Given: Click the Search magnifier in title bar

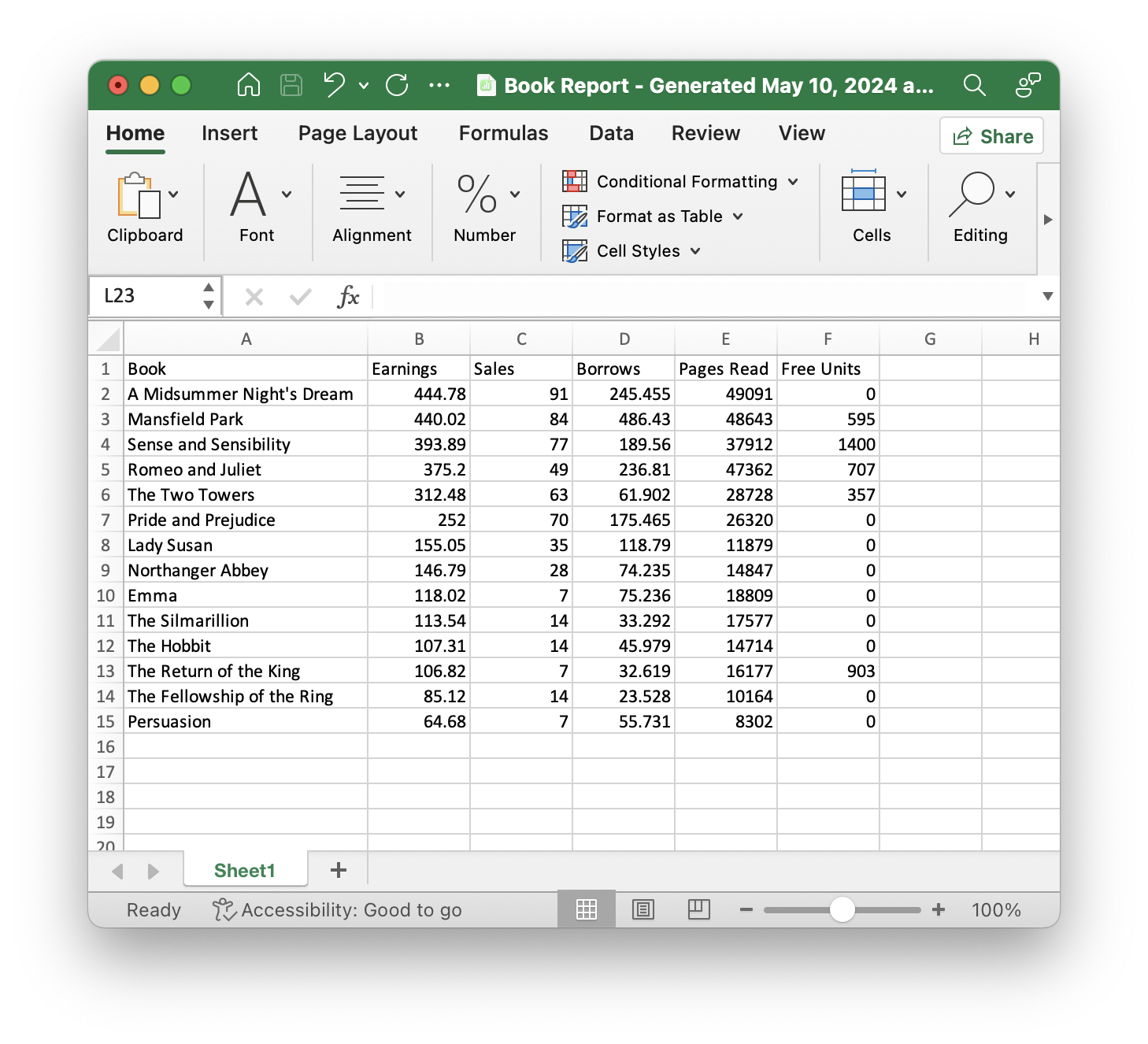Looking at the screenshot, I should point(975,84).
